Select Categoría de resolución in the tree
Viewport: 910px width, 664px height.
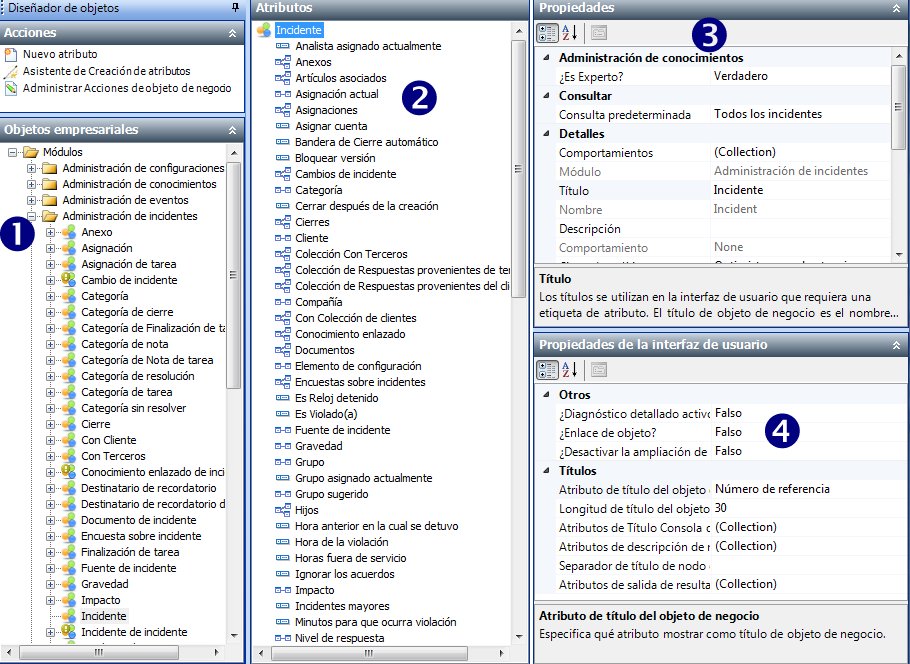138,376
